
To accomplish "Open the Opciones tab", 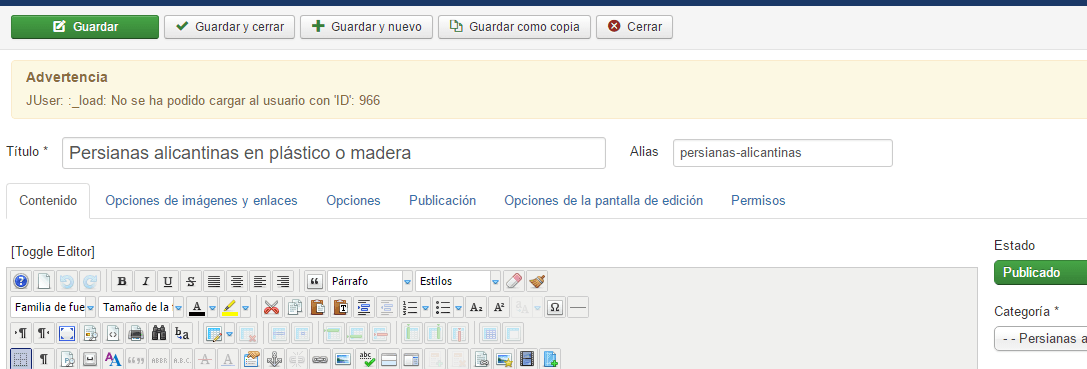I will coord(354,200).
